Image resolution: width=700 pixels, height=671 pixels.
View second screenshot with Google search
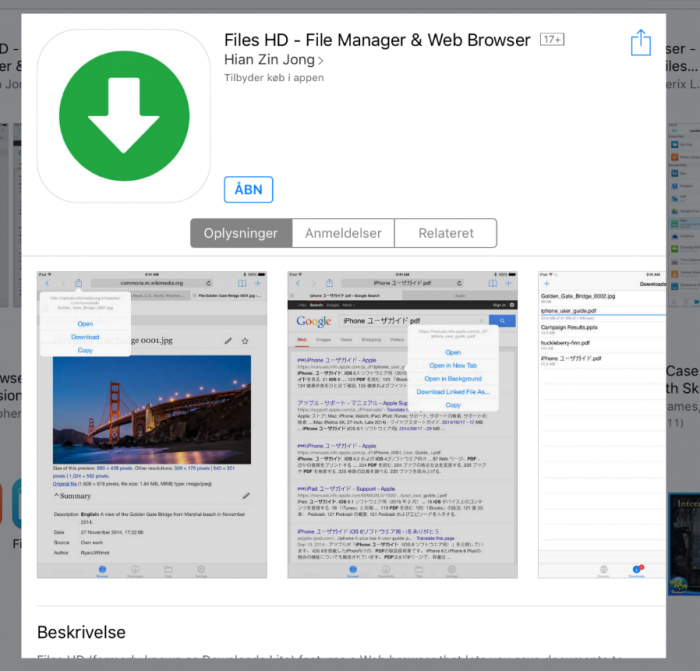(x=403, y=424)
